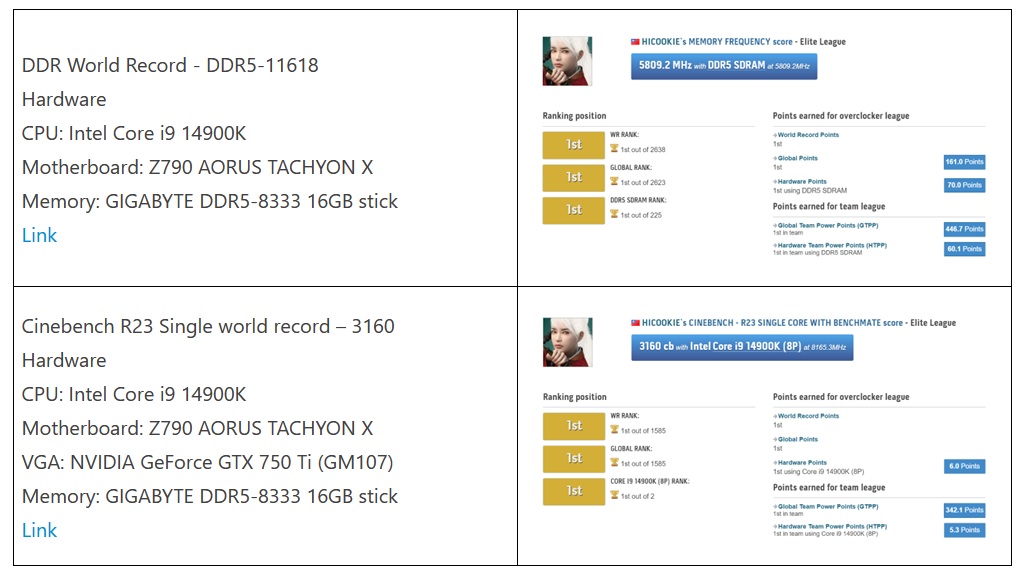The width and height of the screenshot is (1027, 583).
Task: Click the 'DDR World Record - DDR5-11618' heading
Action: tap(170, 66)
